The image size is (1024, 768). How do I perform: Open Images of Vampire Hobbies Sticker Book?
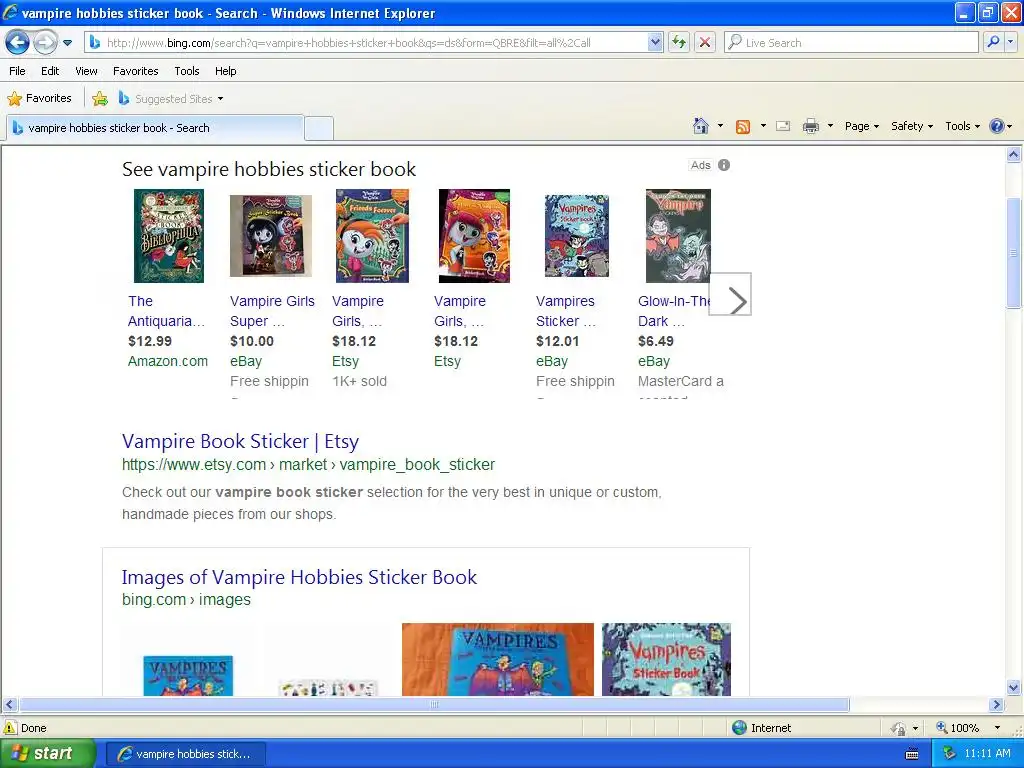(299, 577)
